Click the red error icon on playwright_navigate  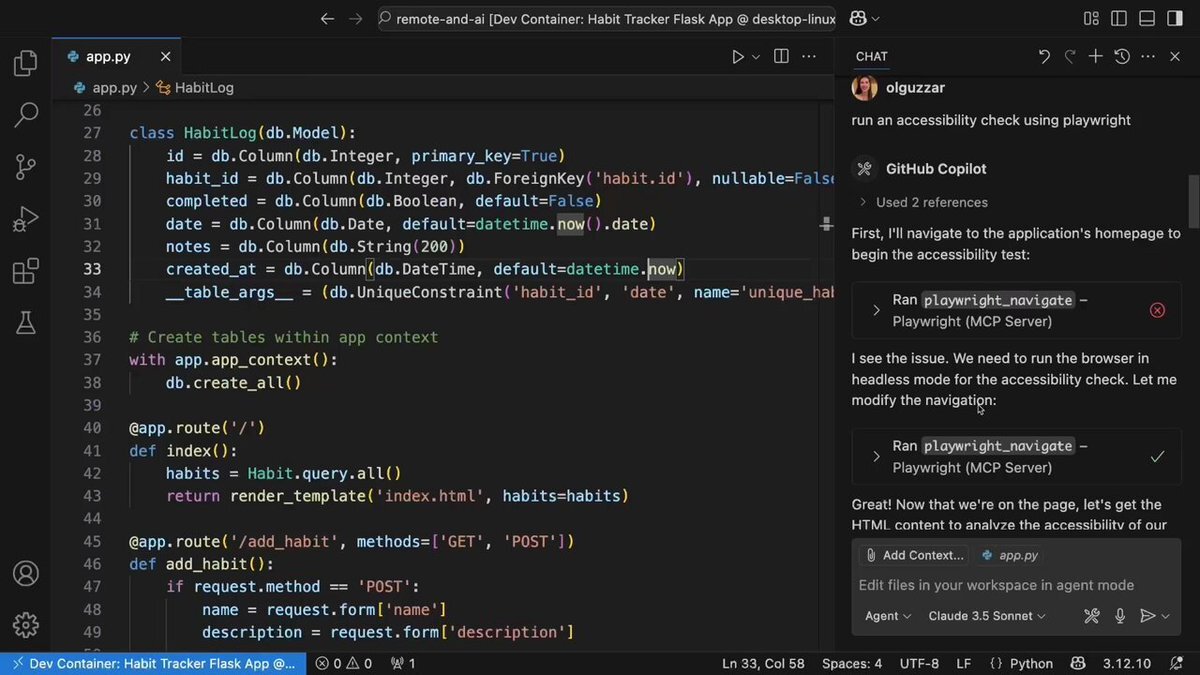point(1157,310)
